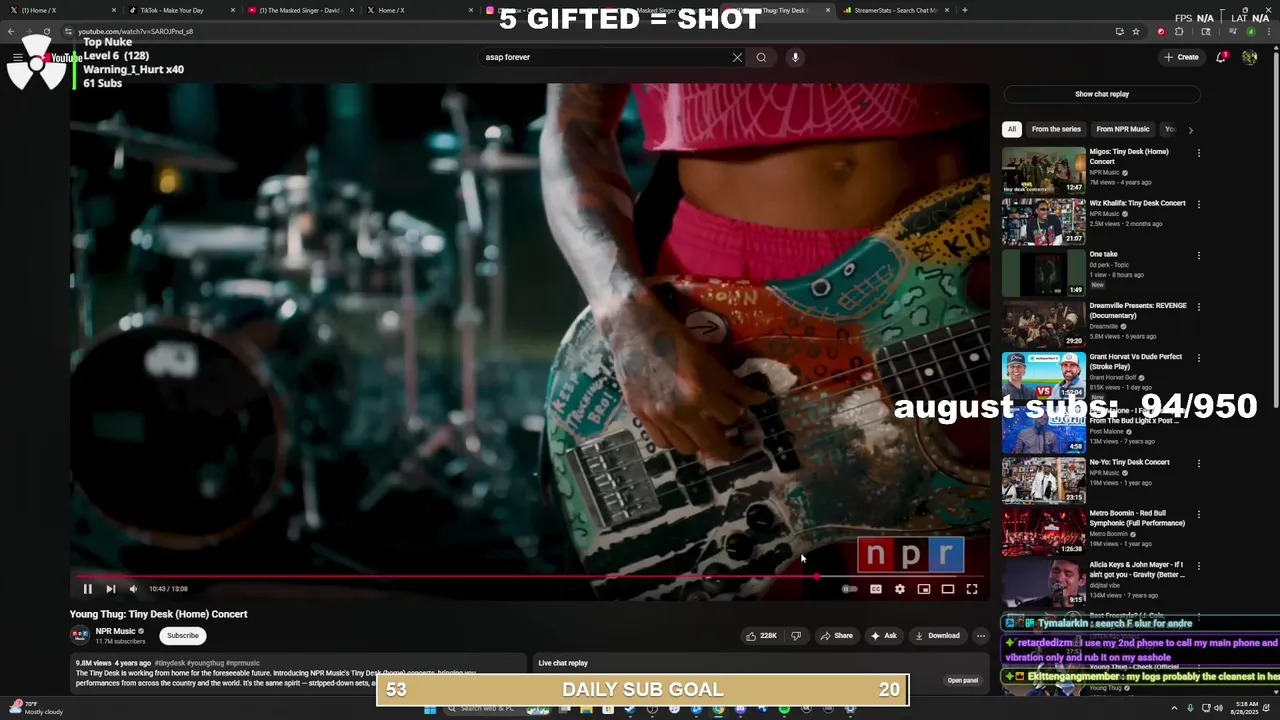Image resolution: width=1280 pixels, height=720 pixels.
Task: Open more actions menu beside Download
Action: pos(981,636)
